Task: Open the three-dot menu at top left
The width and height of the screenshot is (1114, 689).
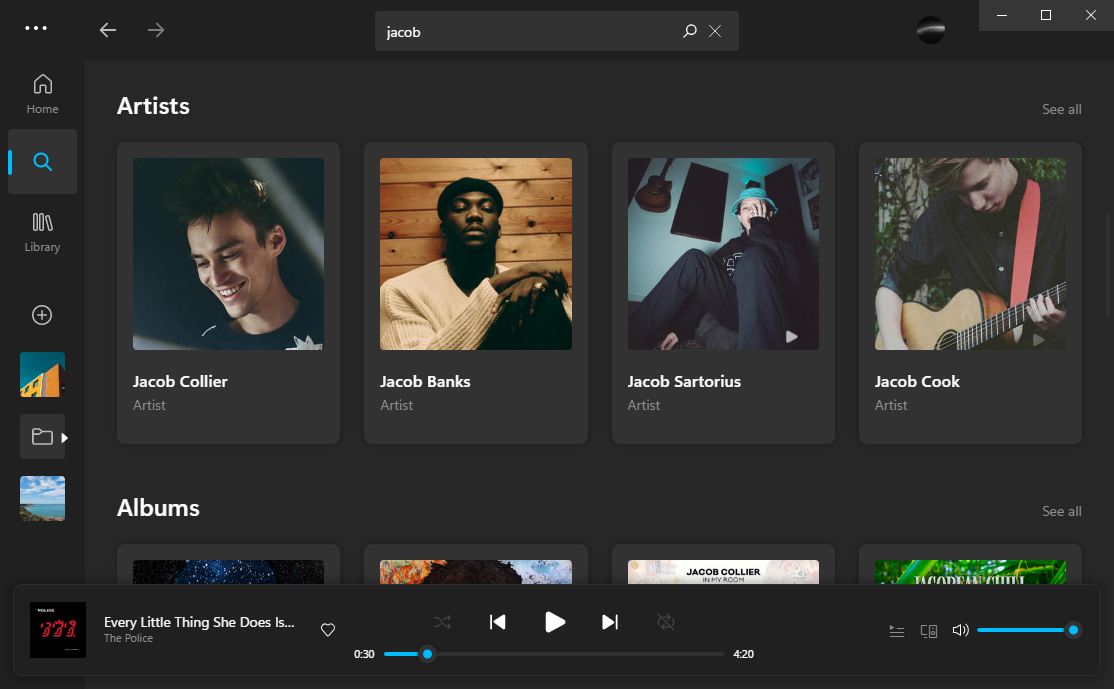Action: pos(36,28)
